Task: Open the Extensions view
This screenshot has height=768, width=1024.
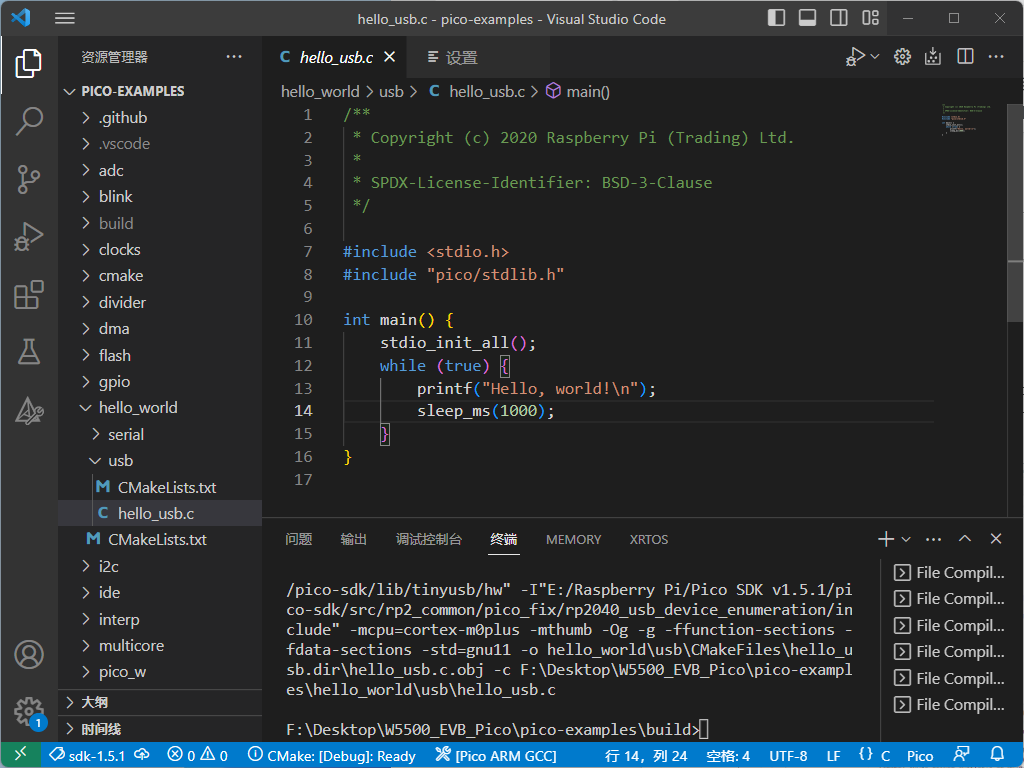Action: (29, 295)
